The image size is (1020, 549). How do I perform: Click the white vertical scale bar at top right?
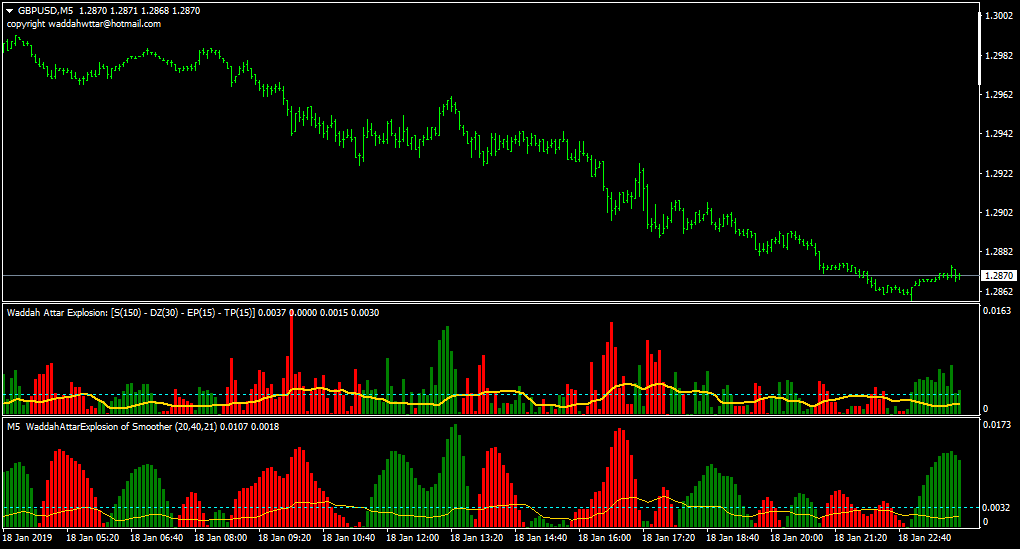pyautogui.click(x=980, y=48)
